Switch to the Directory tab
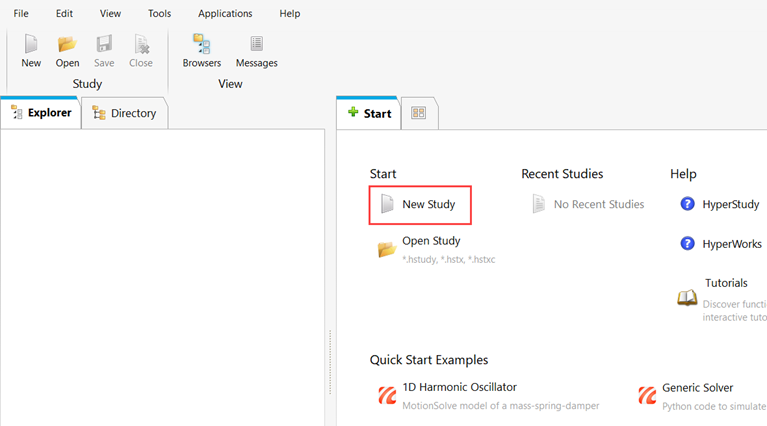 [124, 113]
